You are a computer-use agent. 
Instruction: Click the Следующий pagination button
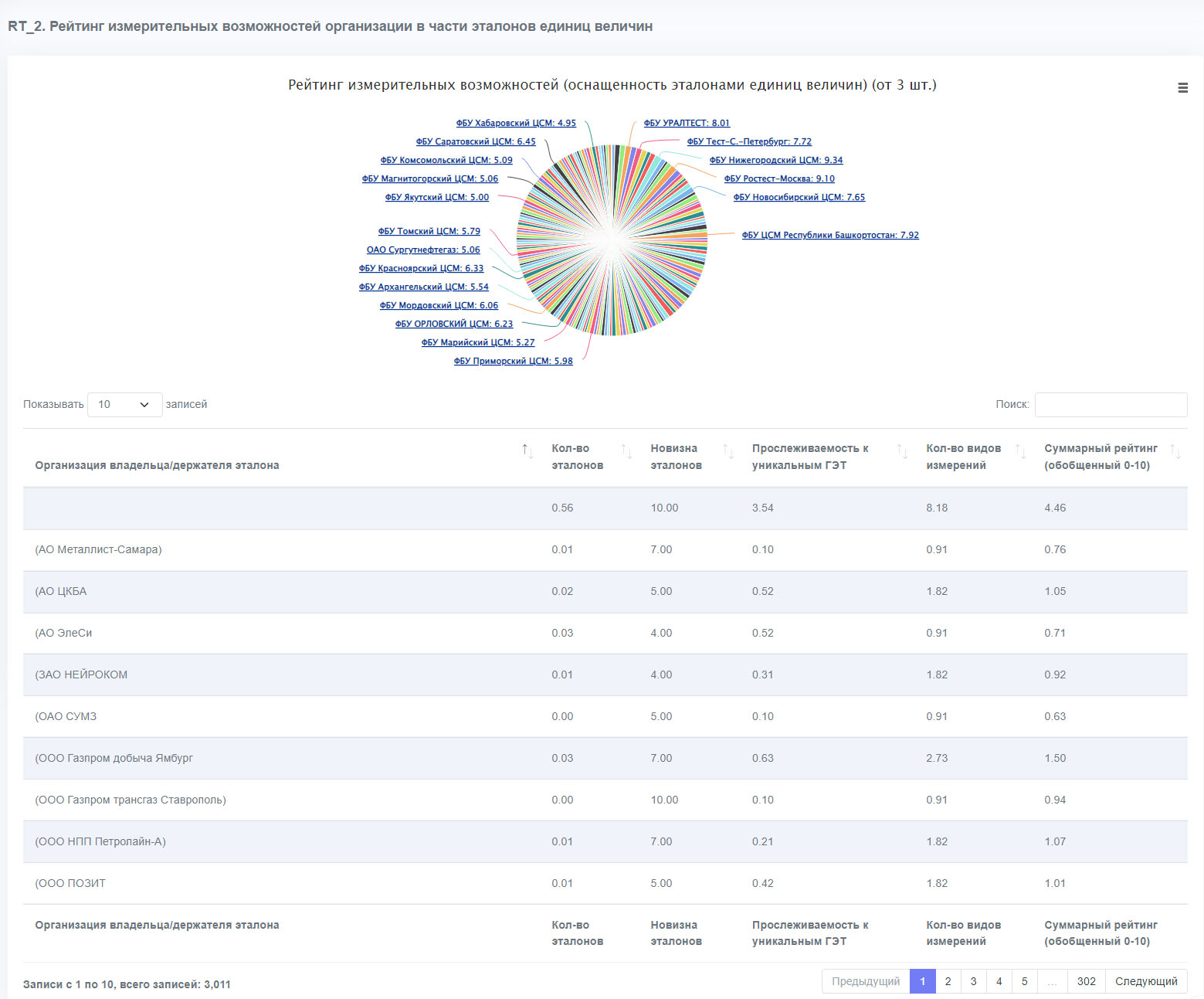tap(1146, 981)
